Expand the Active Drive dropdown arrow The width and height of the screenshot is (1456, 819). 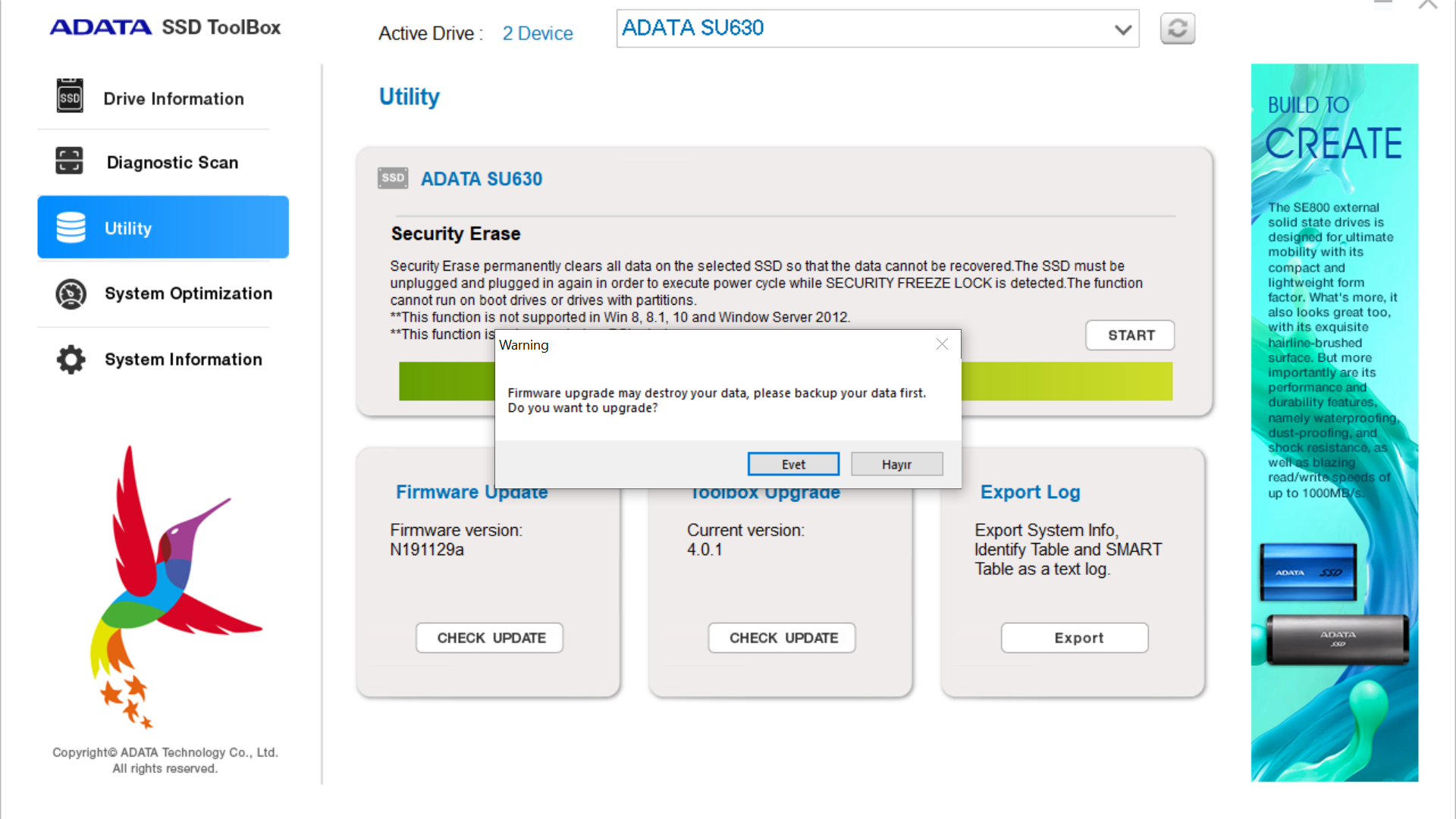pos(1122,30)
